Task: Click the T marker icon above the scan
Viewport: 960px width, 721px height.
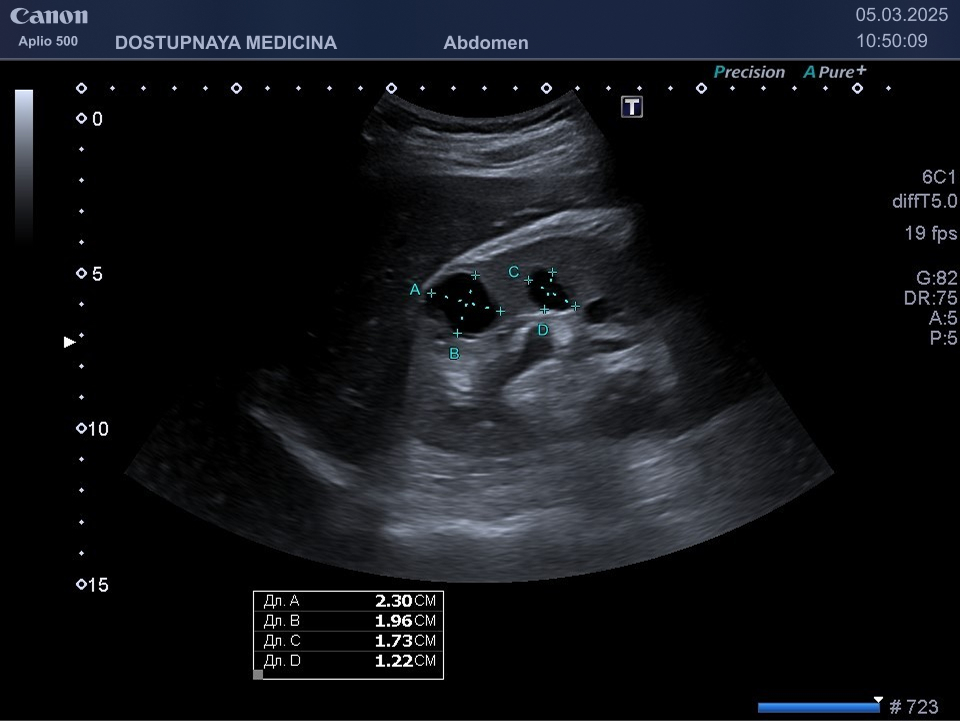Action: coord(632,107)
